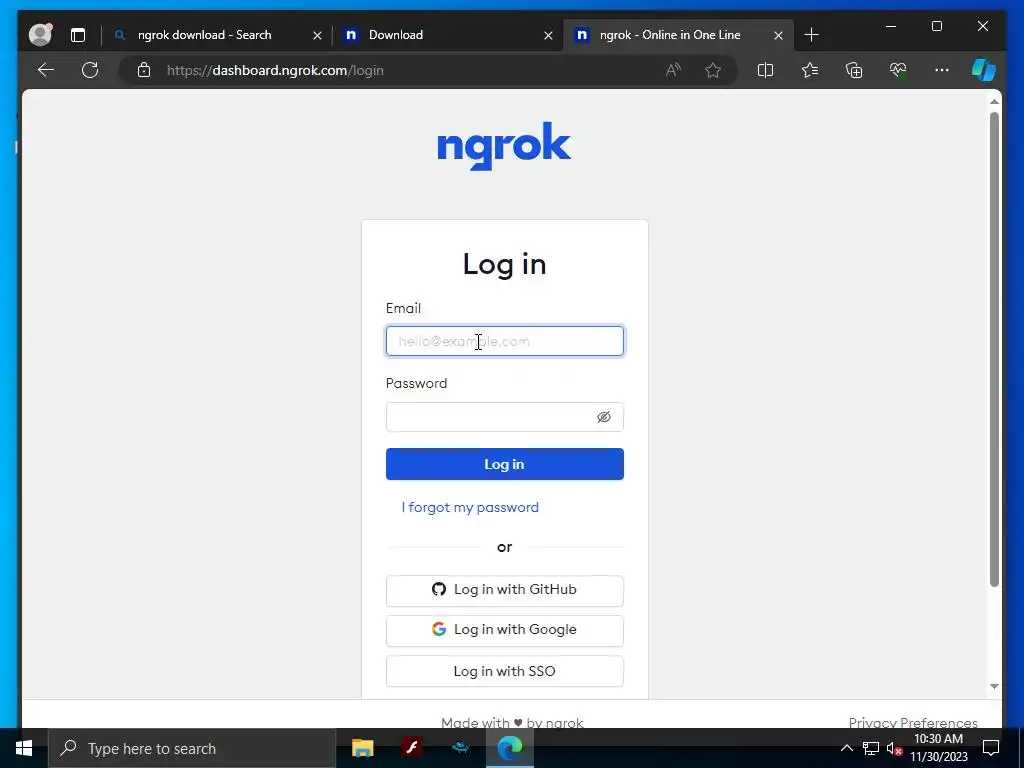Close the Download tab
The width and height of the screenshot is (1024, 768).
point(549,35)
